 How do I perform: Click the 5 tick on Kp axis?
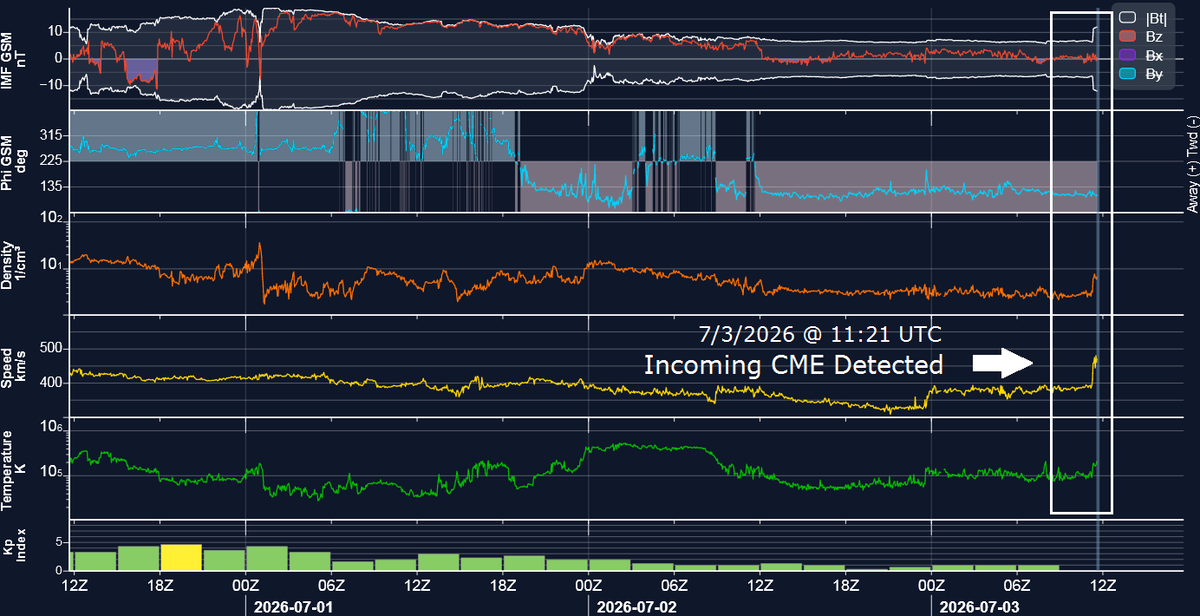click(60, 543)
